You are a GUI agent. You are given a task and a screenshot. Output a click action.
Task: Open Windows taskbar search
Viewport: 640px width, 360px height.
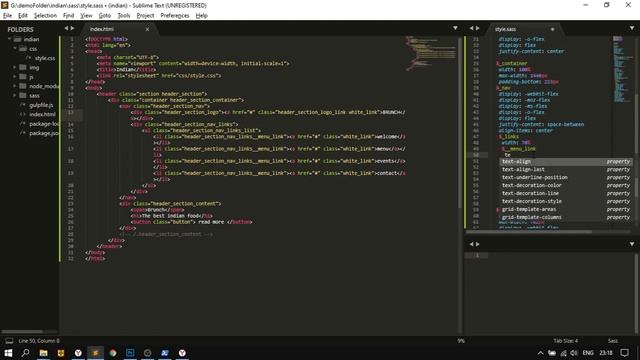25,353
